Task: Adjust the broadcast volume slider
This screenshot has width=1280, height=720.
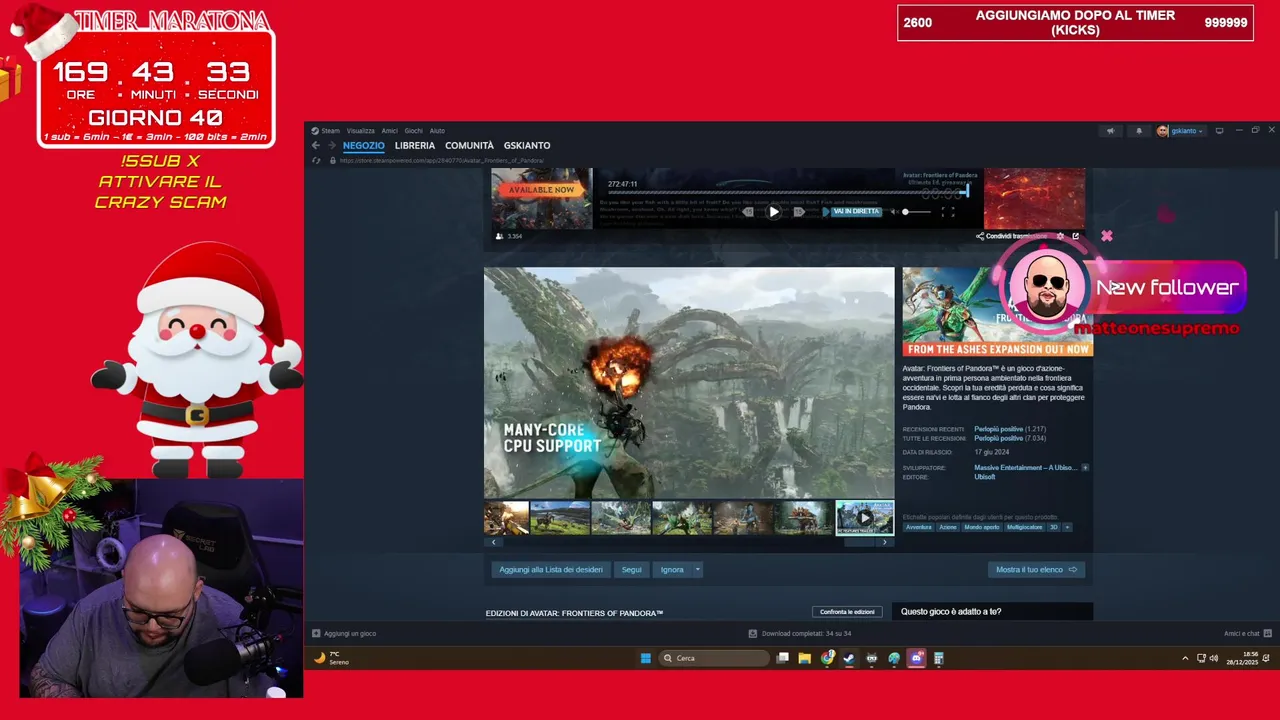Action: [918, 212]
